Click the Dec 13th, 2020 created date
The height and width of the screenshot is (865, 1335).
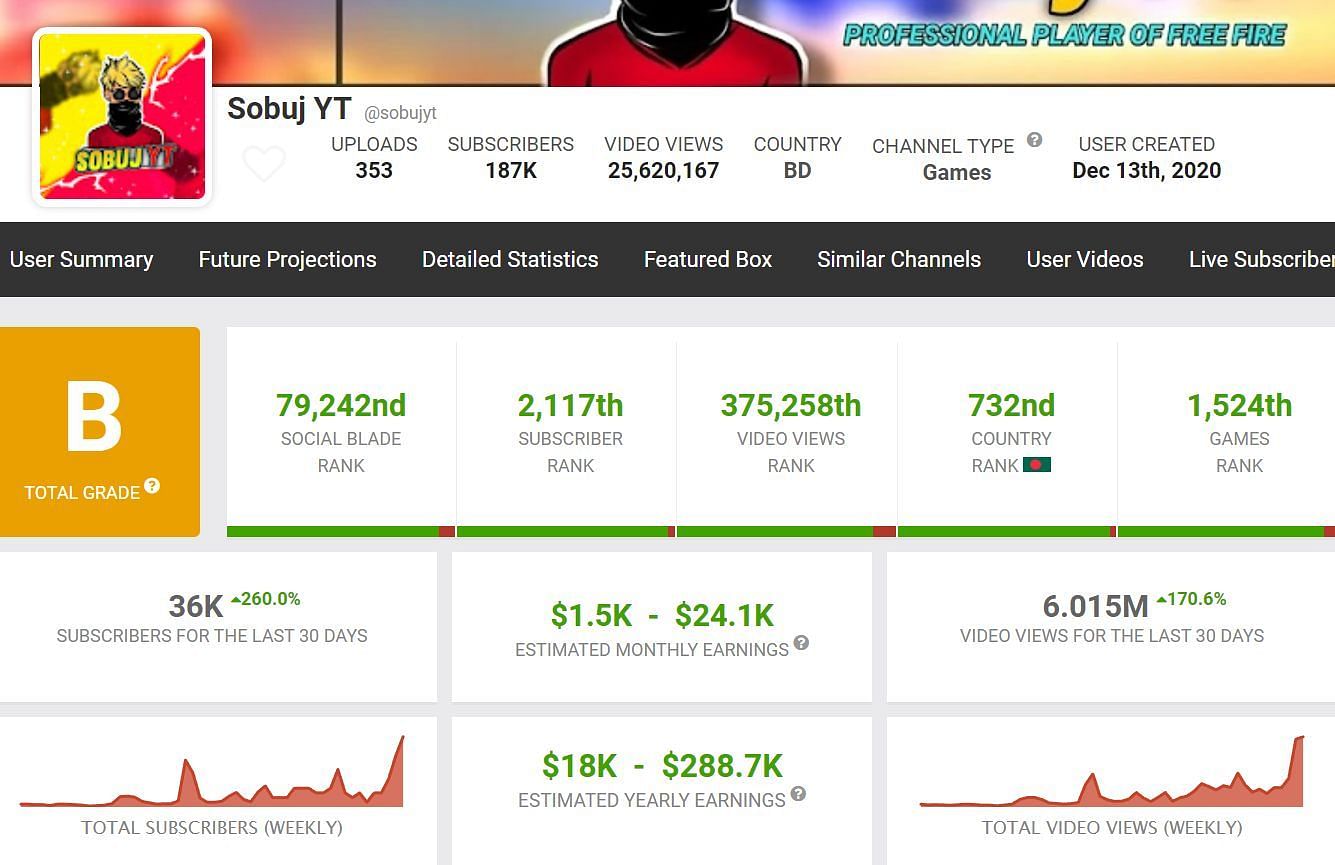click(1146, 170)
